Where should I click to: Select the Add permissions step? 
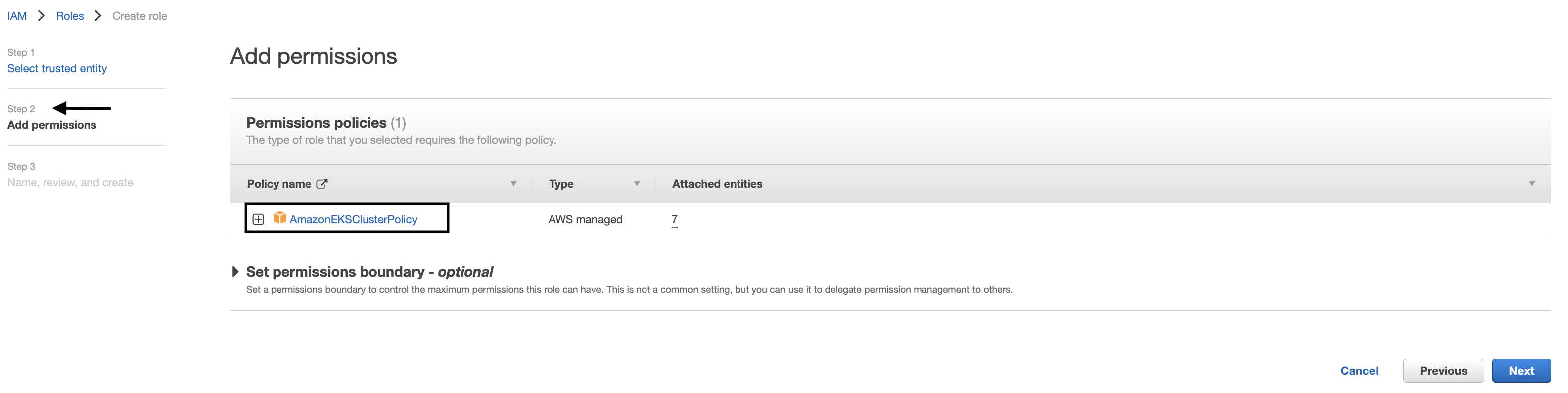pyautogui.click(x=52, y=125)
